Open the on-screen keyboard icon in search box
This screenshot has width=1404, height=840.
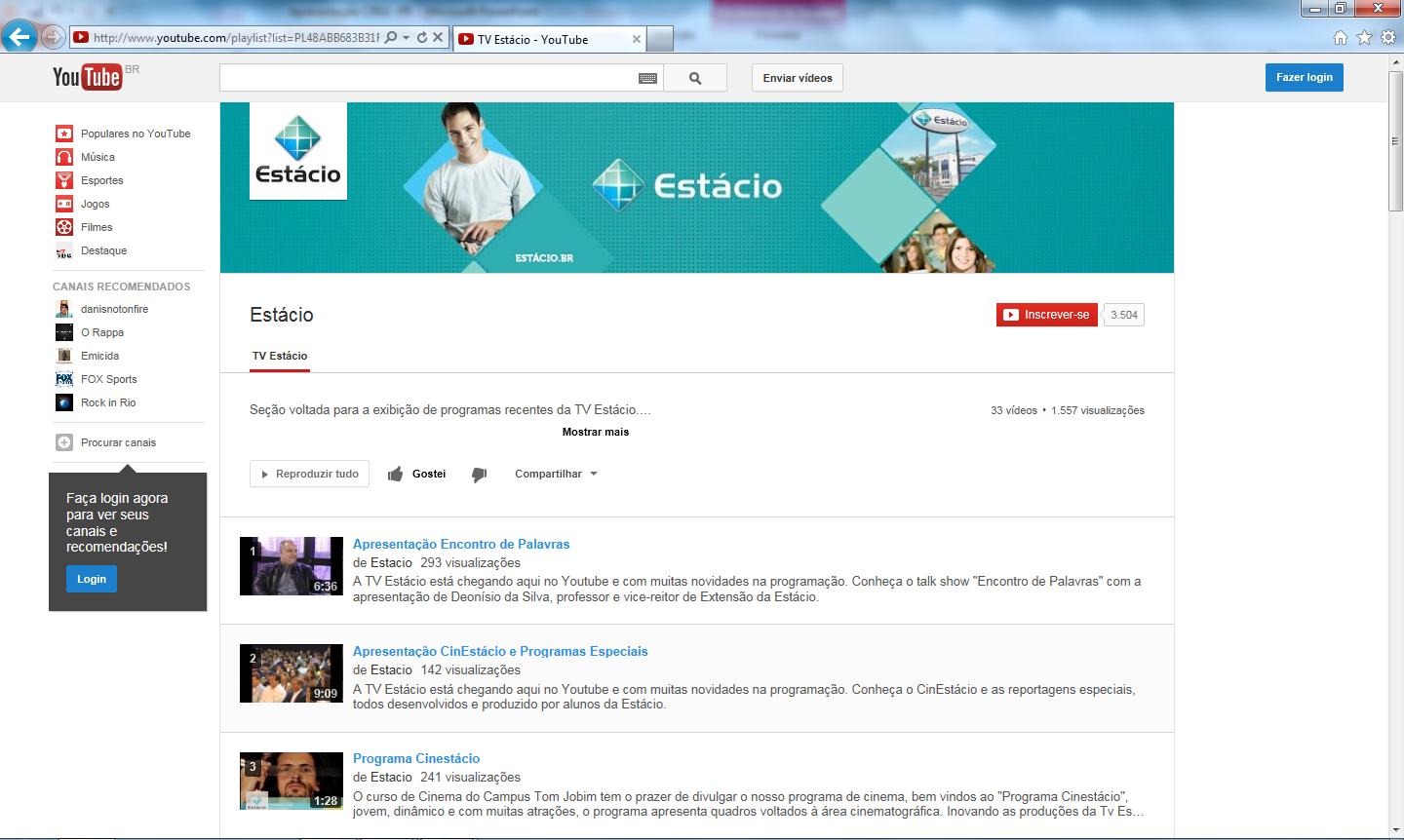[647, 78]
